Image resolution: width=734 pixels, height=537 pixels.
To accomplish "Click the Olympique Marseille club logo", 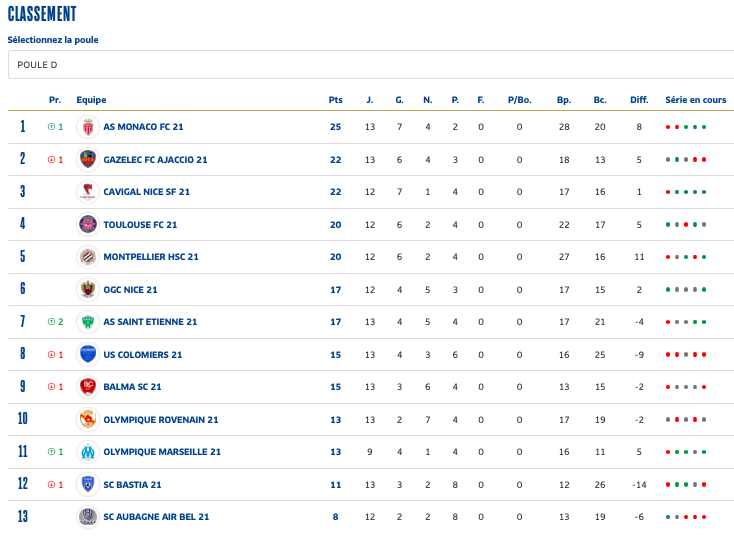I will 88,452.
